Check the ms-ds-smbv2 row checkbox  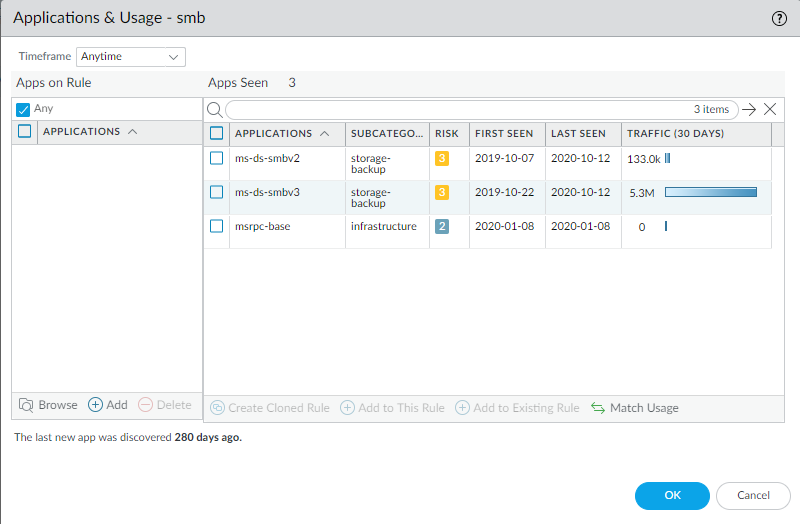pos(217,158)
